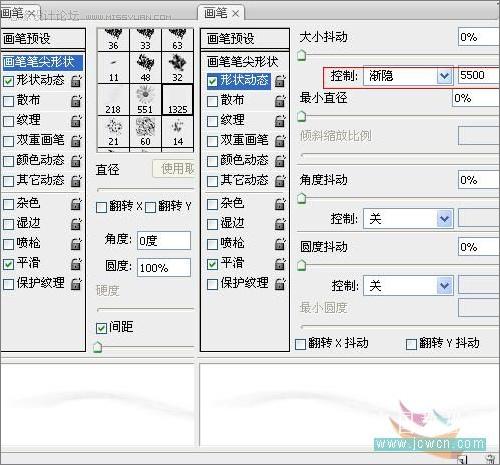Check the 翻转 X box
The image size is (500, 465).
pos(101,207)
